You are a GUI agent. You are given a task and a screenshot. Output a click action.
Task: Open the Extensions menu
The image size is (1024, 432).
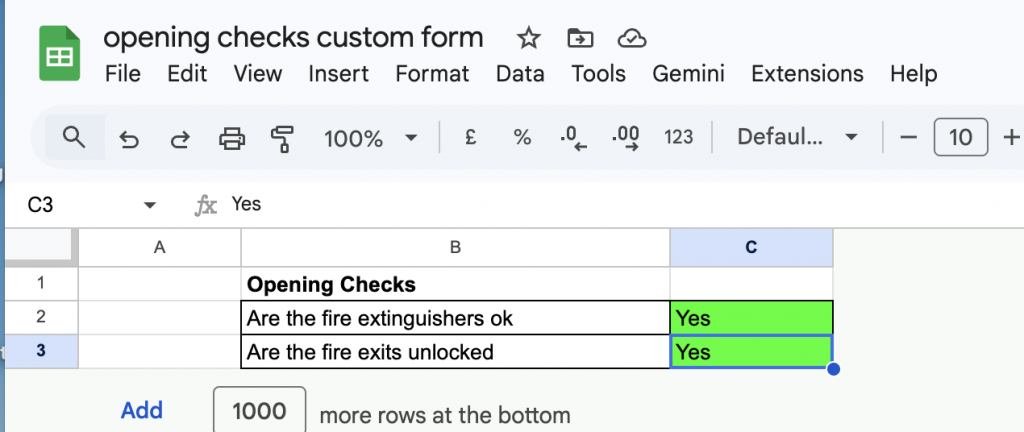[x=807, y=74]
